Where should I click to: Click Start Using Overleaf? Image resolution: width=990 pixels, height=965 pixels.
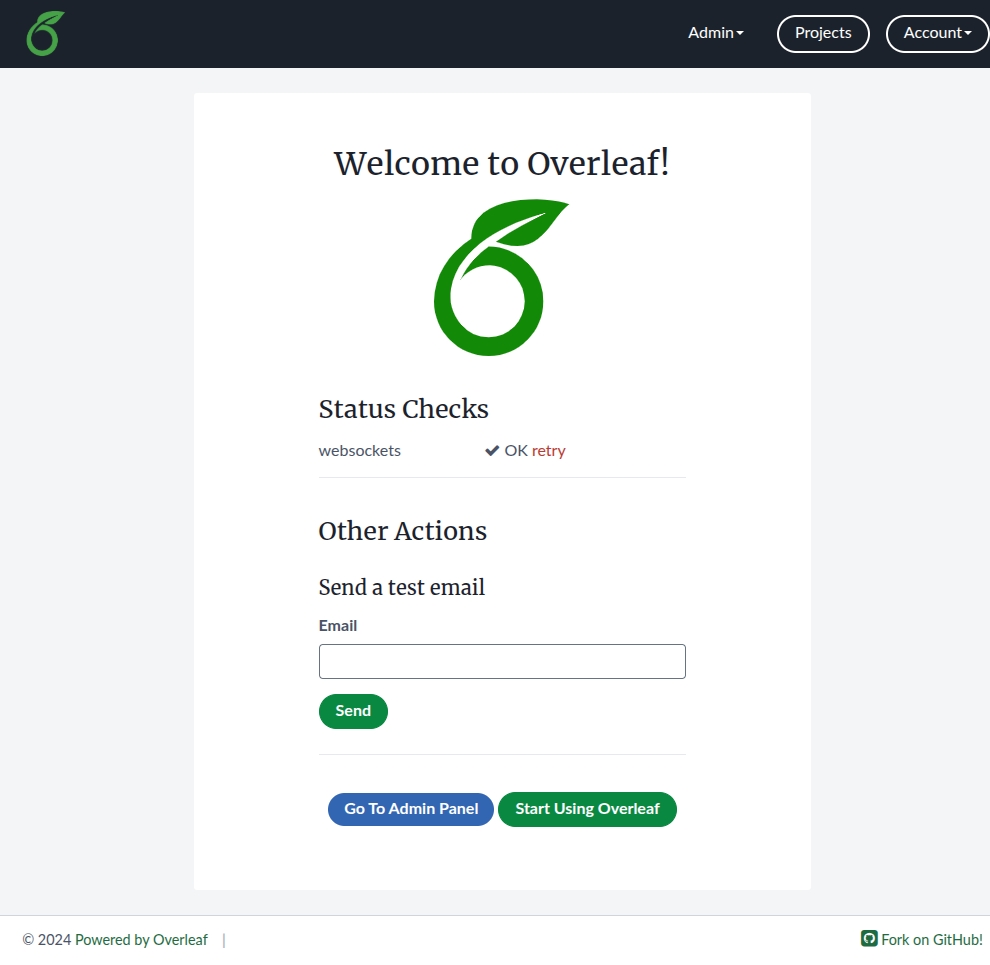click(587, 809)
